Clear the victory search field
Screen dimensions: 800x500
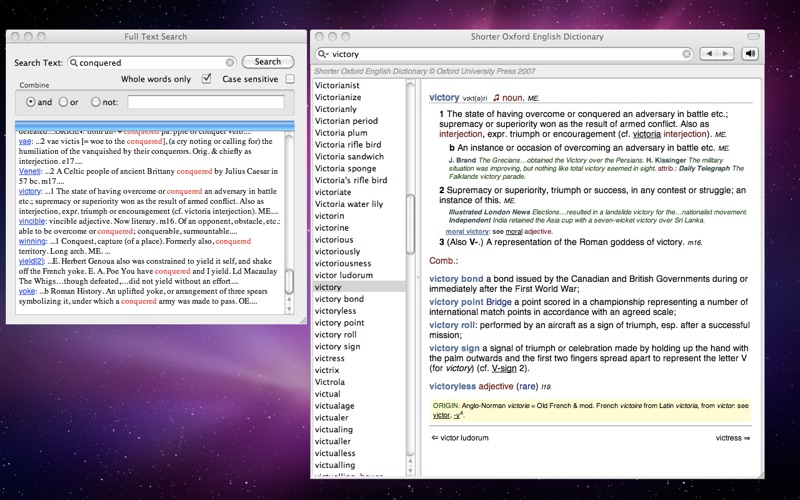(687, 54)
